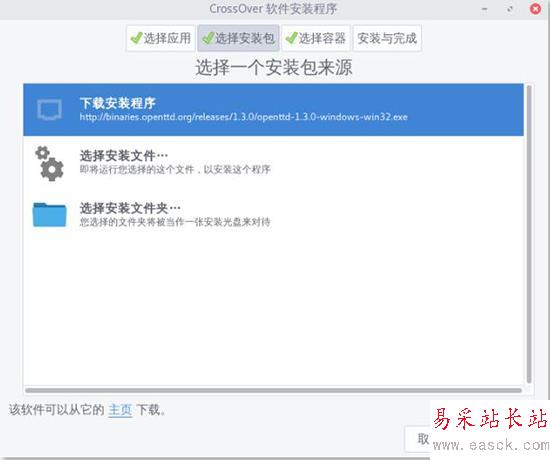
Task: Click the vertical scrollbar of the list
Action: [529, 234]
